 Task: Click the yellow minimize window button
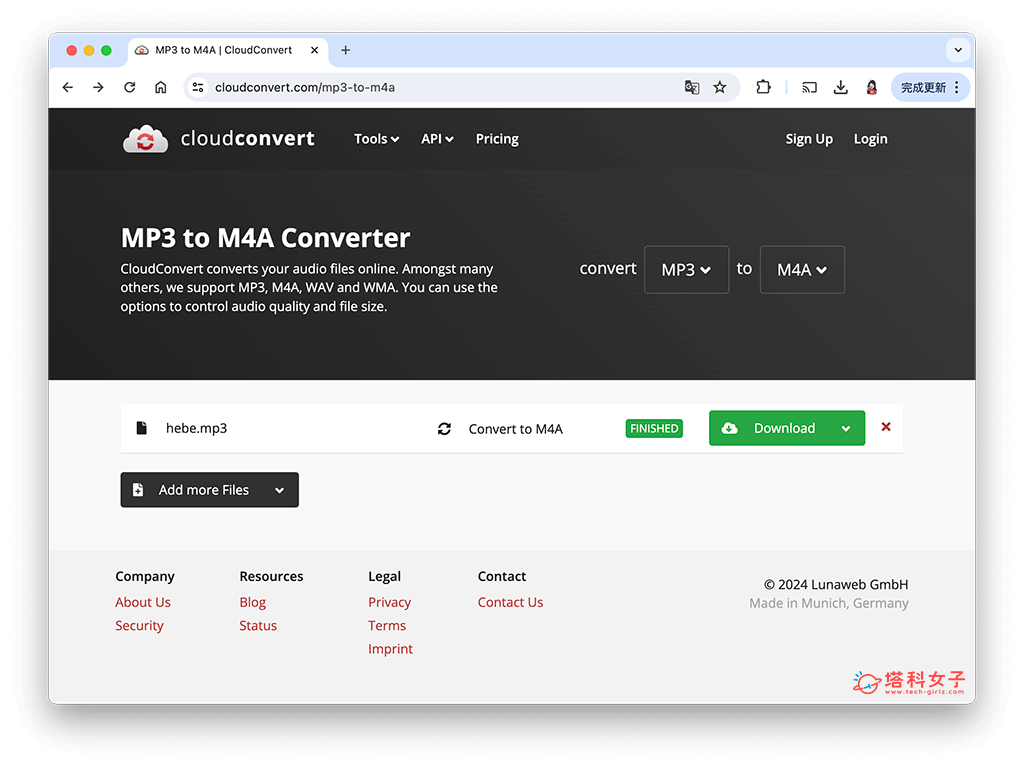pyautogui.click(x=89, y=50)
